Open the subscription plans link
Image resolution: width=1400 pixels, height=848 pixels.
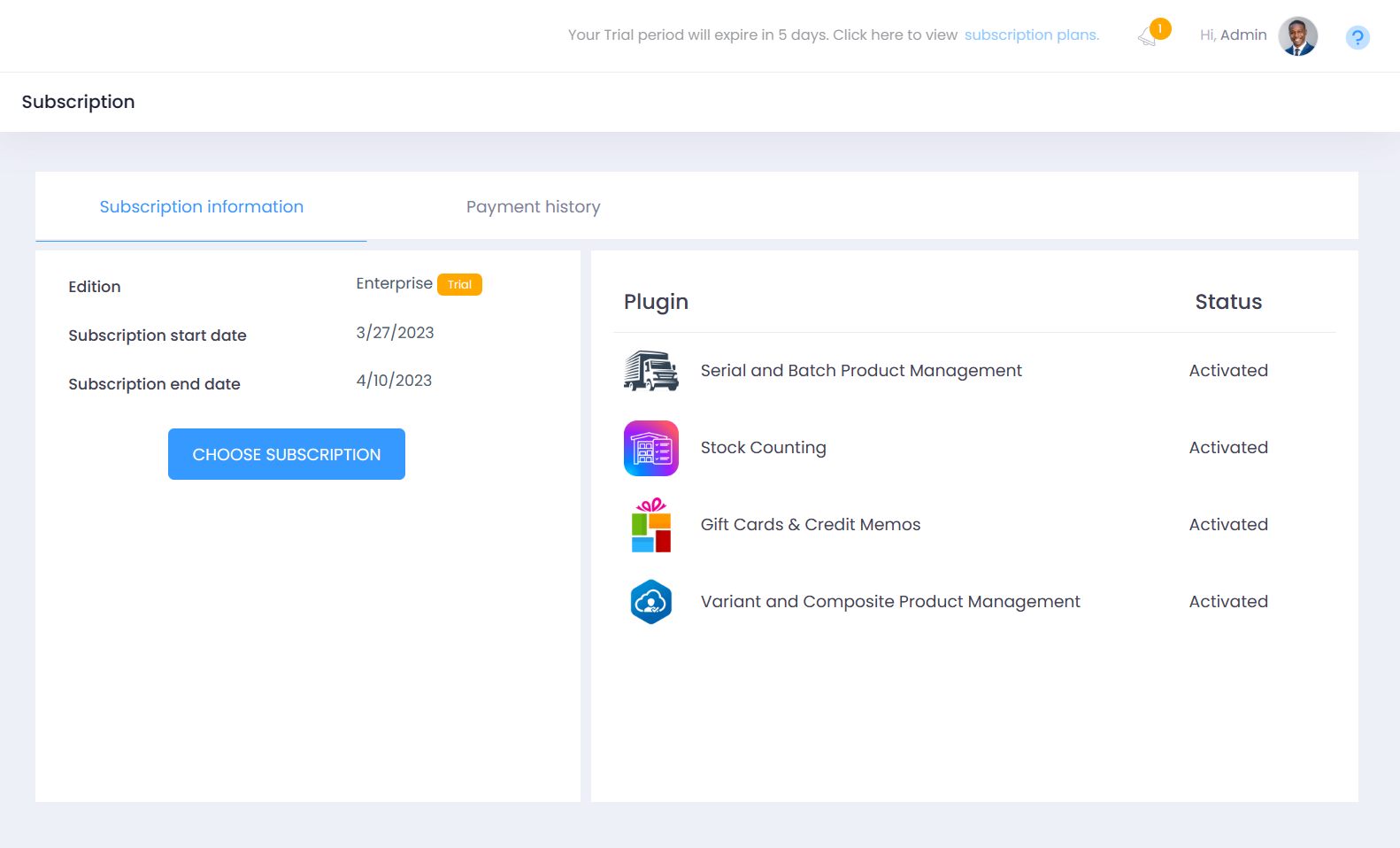[x=1031, y=35]
